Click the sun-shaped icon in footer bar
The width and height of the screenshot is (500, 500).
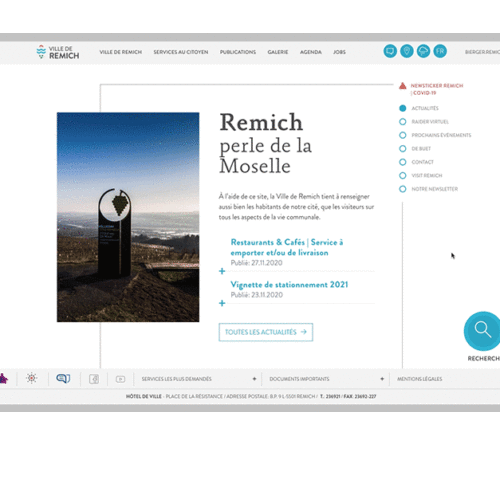click(32, 378)
